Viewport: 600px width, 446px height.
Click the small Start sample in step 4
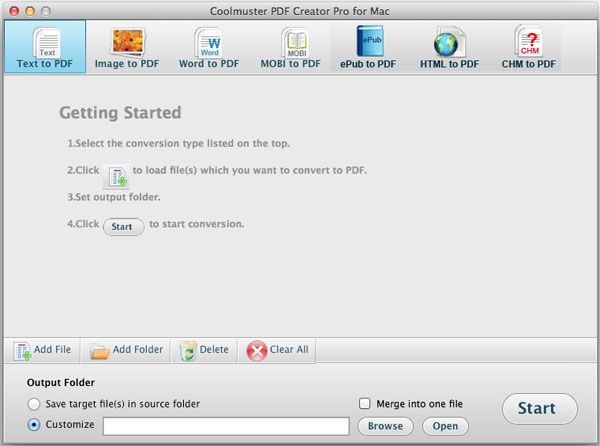(x=123, y=227)
